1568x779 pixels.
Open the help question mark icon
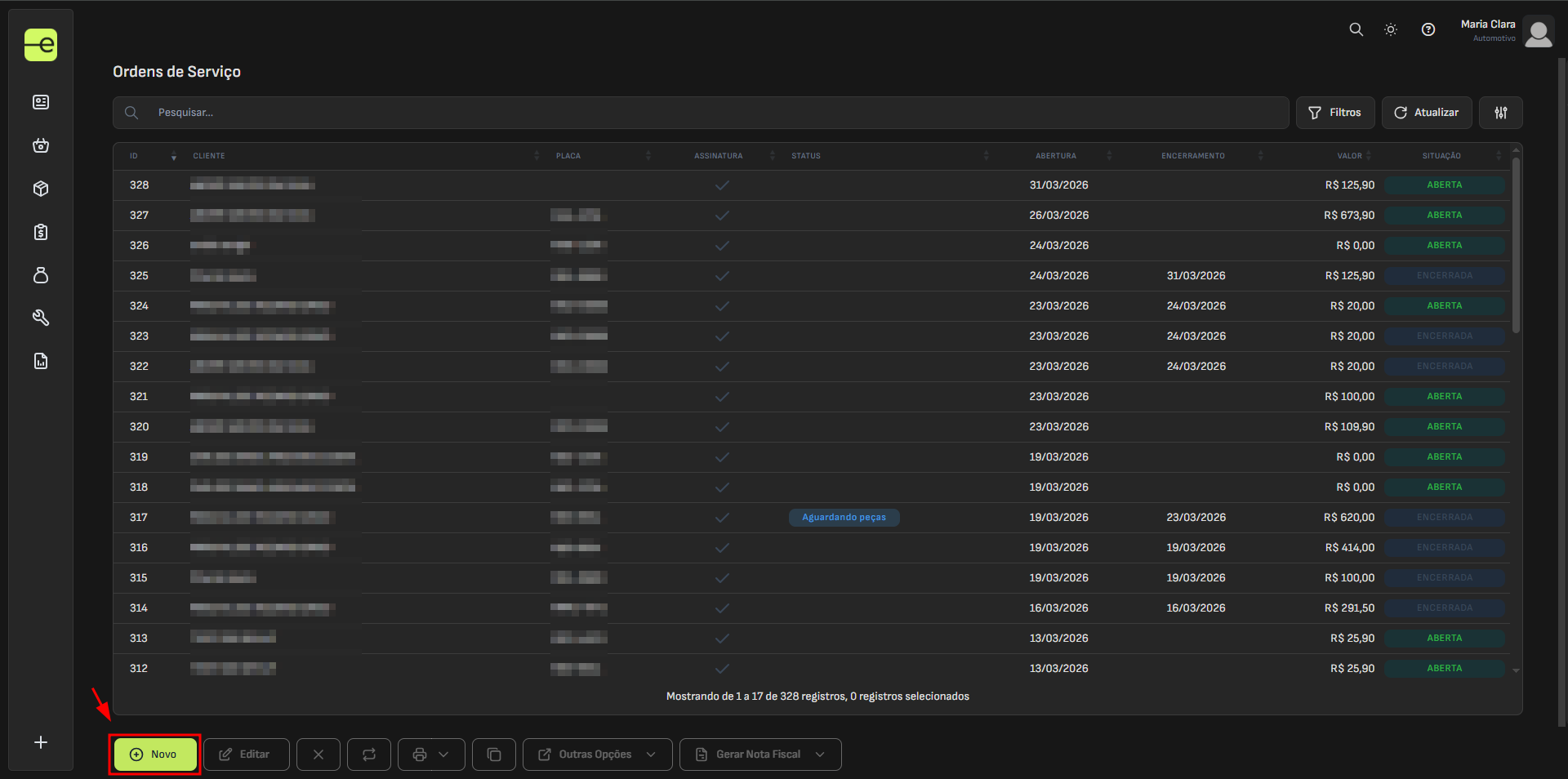[1428, 29]
